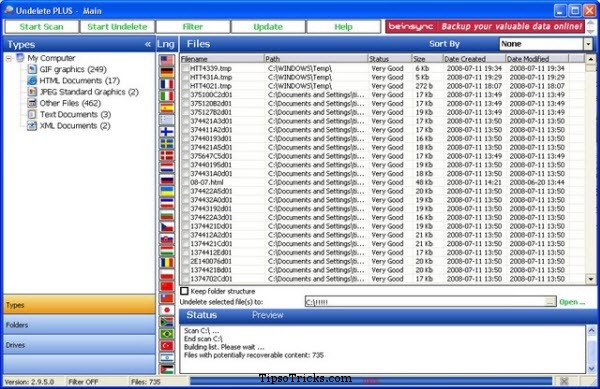Check the box next to 1374702Cd01
This screenshot has width=600, height=389.
pyautogui.click(x=186, y=279)
